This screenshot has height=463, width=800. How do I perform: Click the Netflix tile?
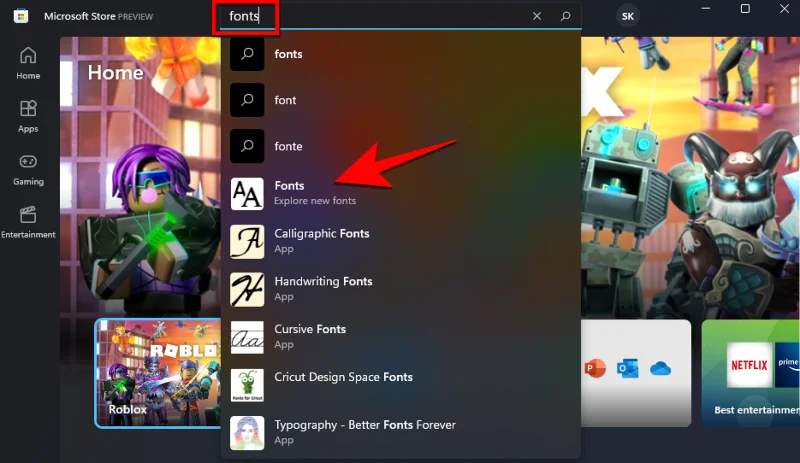pyautogui.click(x=749, y=364)
